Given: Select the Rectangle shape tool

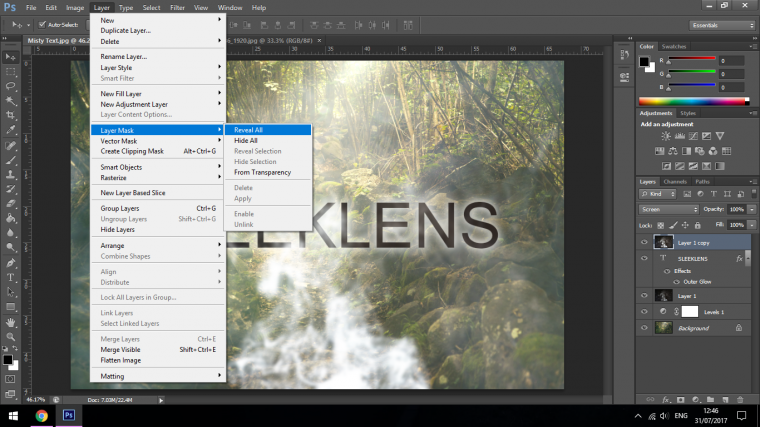Looking at the screenshot, I should click(10, 307).
